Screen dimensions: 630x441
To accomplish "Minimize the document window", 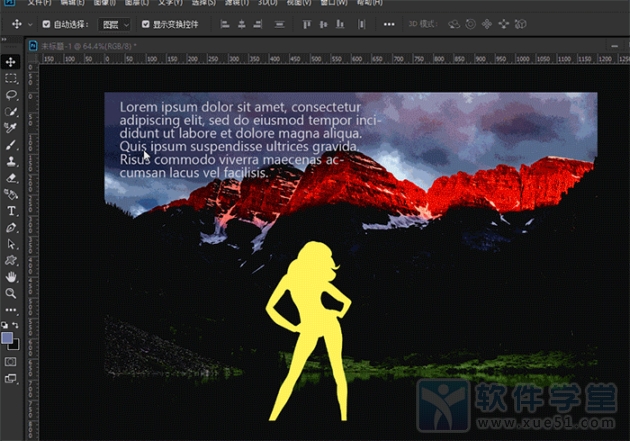I will 614,46.
